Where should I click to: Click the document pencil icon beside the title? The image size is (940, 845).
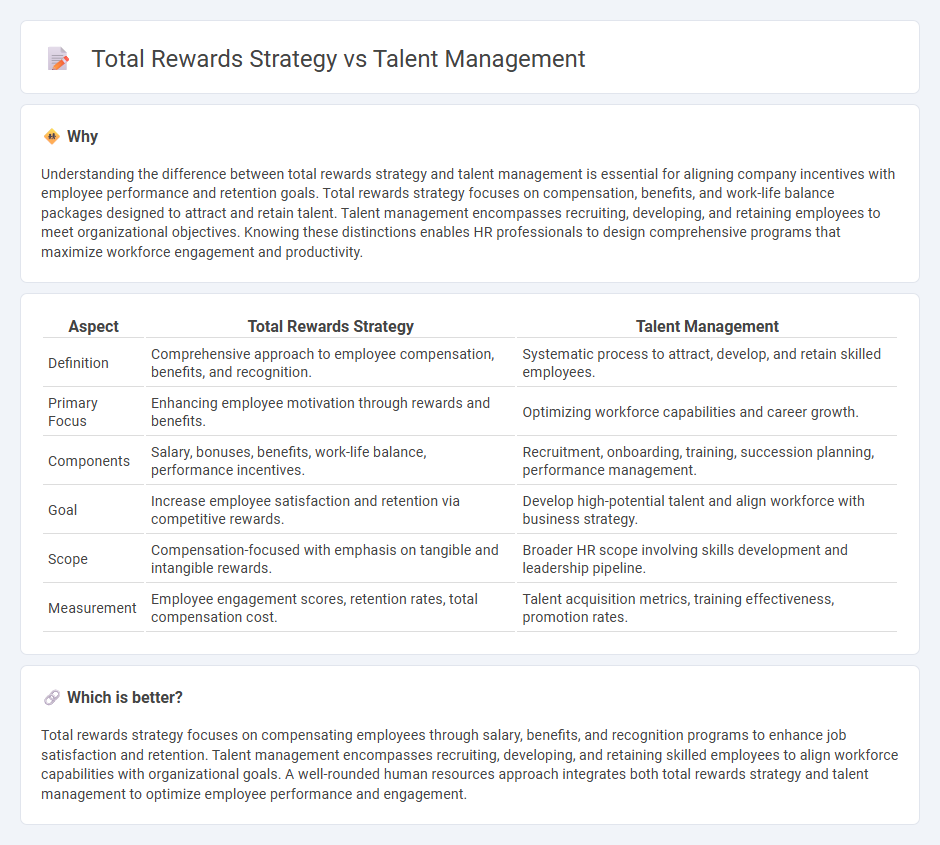pyautogui.click(x=58, y=59)
